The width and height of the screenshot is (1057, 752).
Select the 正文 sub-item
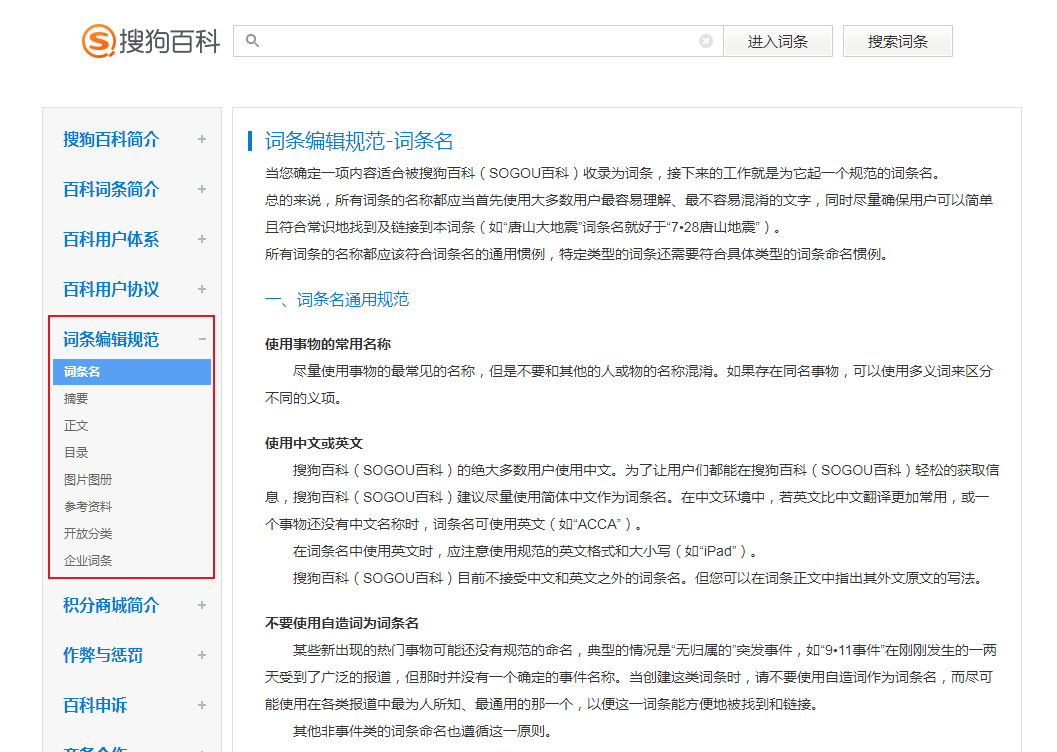pos(76,426)
